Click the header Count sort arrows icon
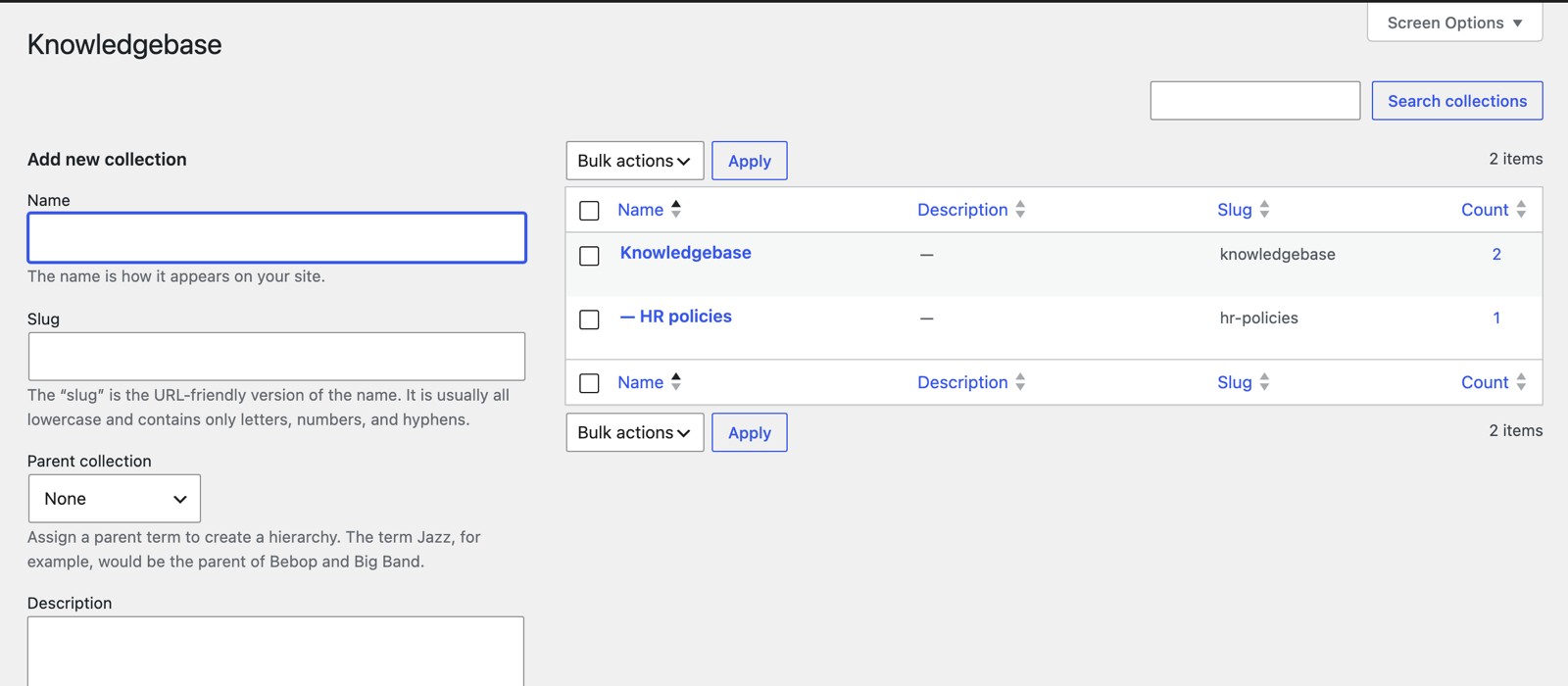 [x=1521, y=209]
